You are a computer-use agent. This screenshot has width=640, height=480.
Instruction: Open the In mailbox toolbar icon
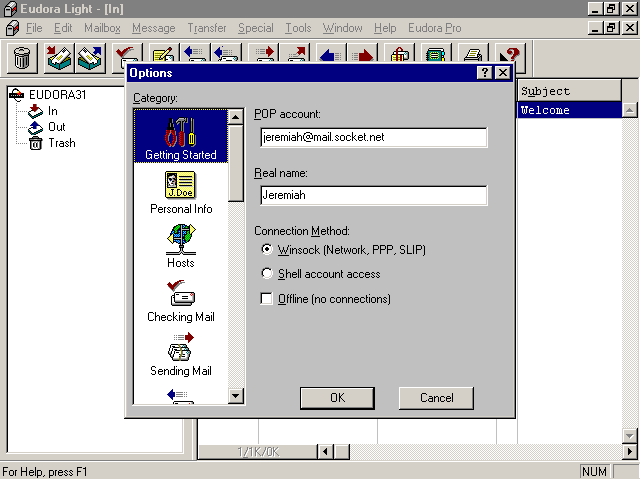[x=59, y=58]
